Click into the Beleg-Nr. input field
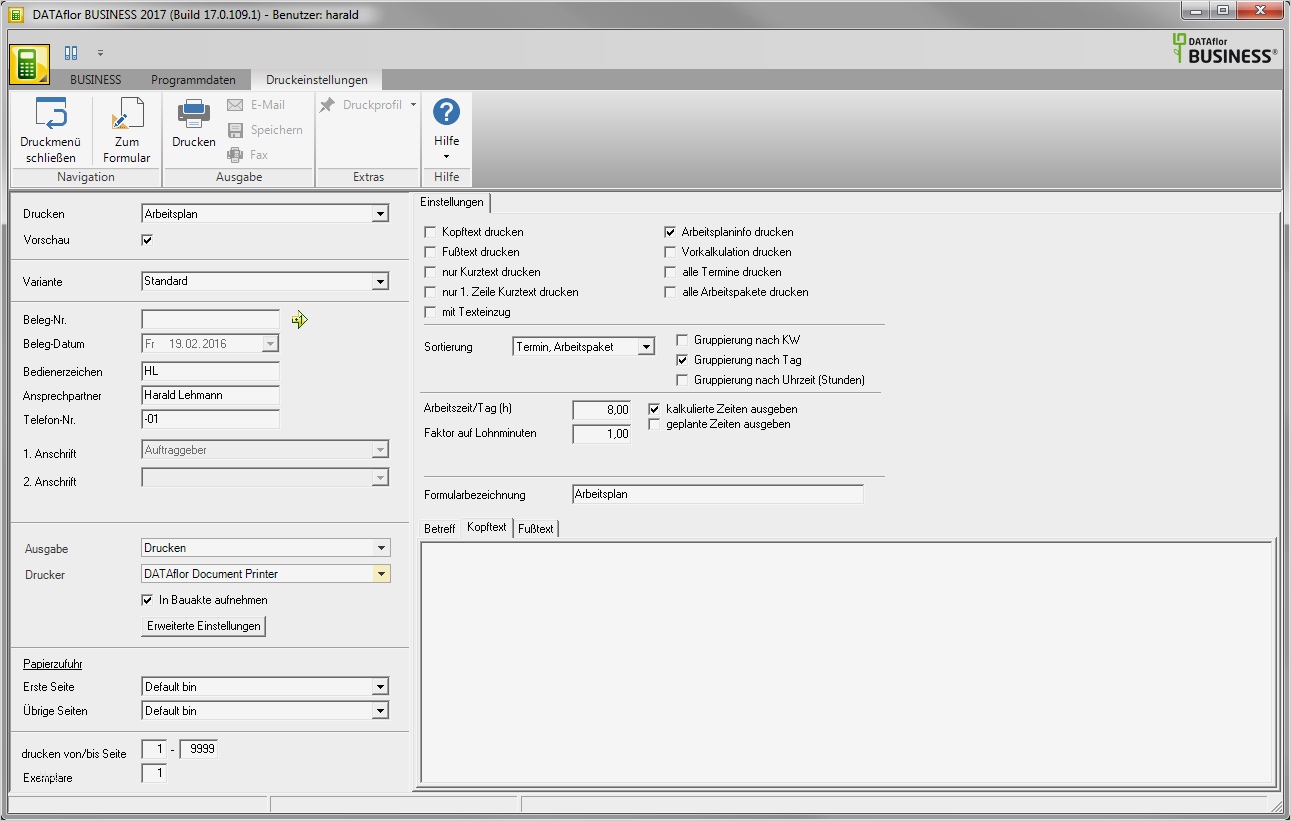 coord(210,319)
